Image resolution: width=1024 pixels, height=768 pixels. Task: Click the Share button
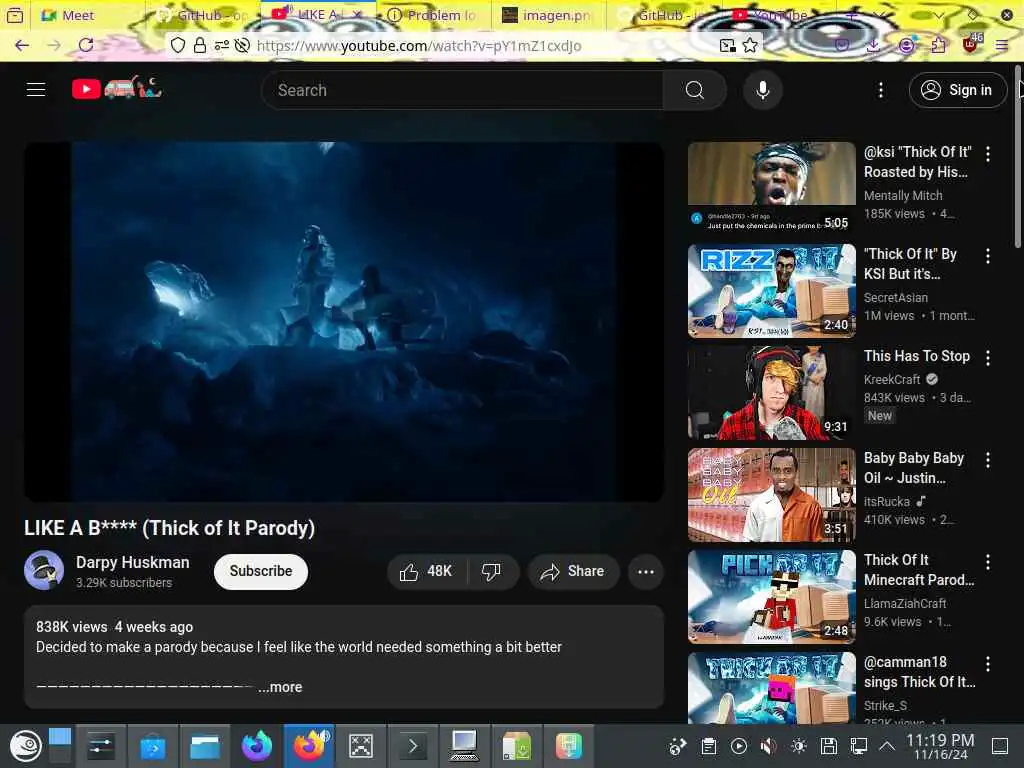point(573,571)
